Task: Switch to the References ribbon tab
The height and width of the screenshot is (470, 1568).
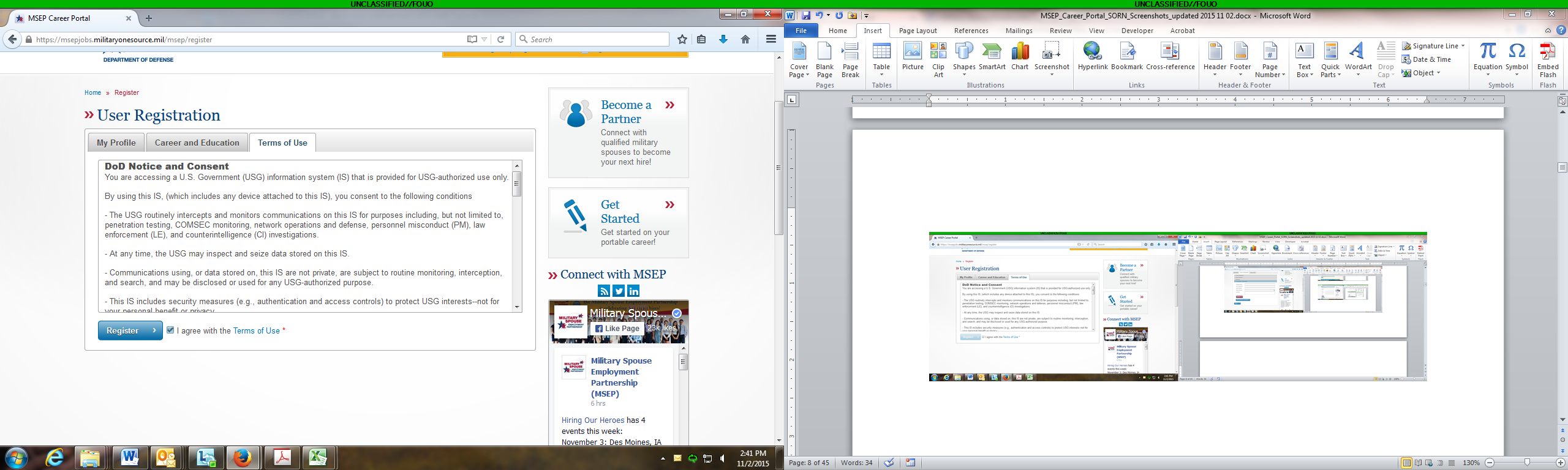Action: pos(971,31)
